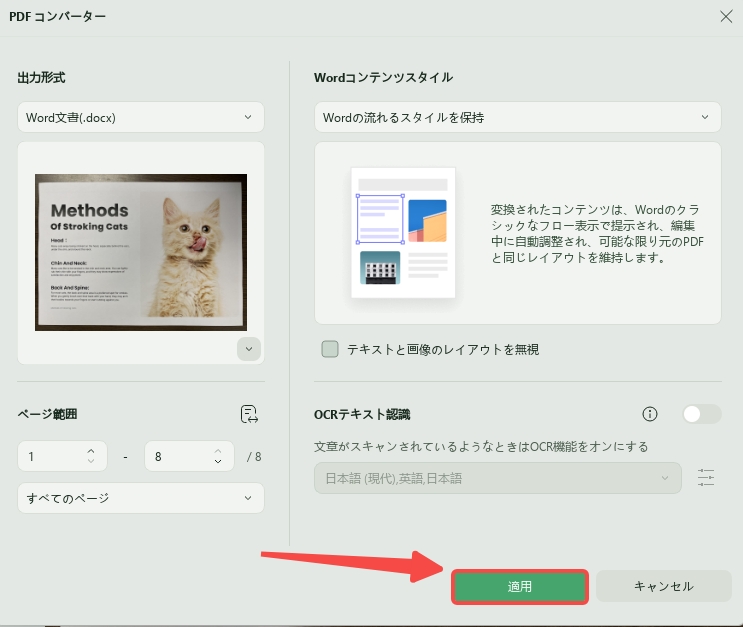This screenshot has height=627, width=743.
Task: Click the ページ範囲 heading
Action: coord(47,414)
